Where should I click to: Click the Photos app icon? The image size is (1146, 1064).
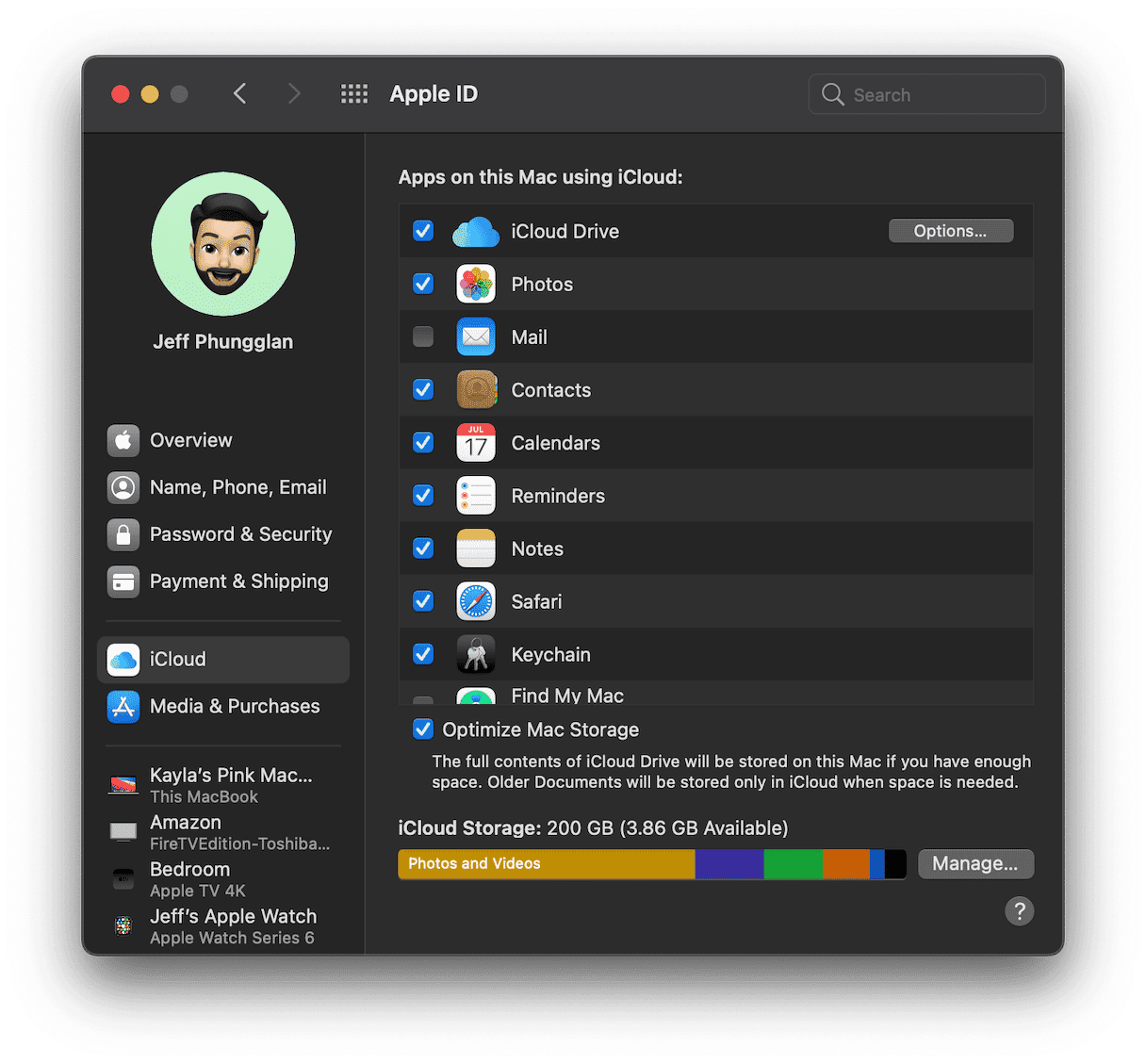pos(476,285)
